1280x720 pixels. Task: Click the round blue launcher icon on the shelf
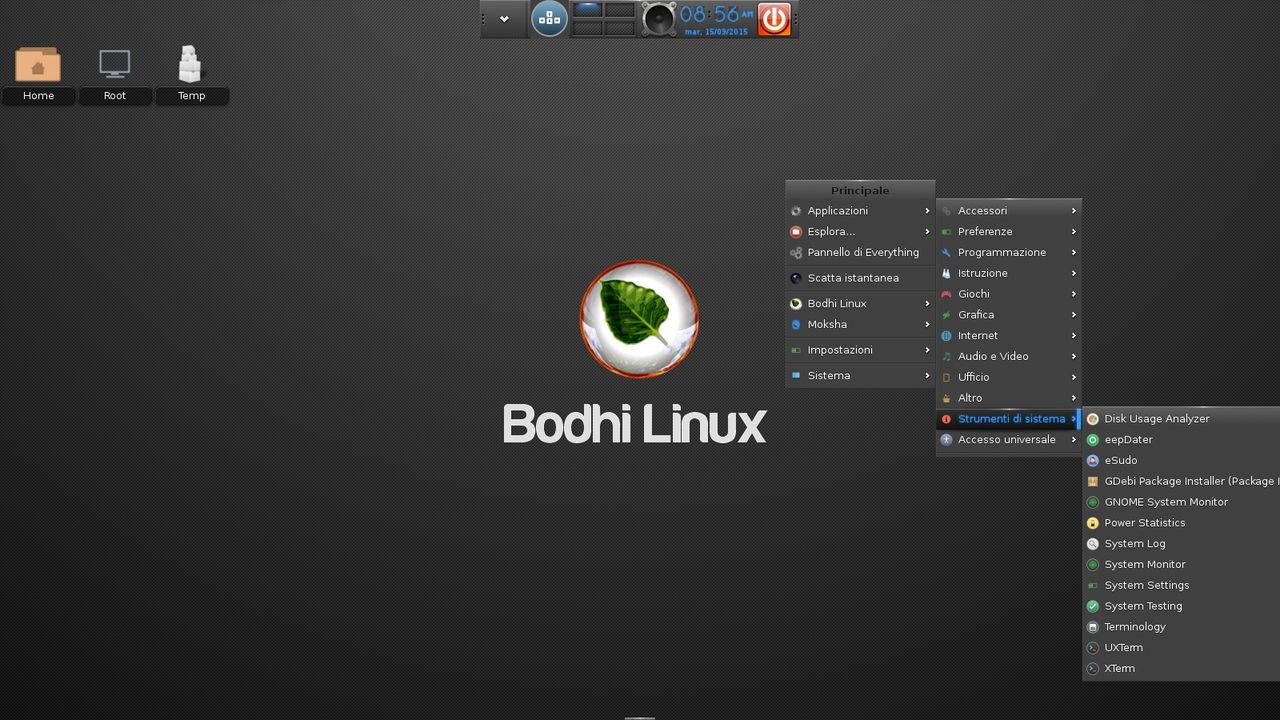[549, 18]
